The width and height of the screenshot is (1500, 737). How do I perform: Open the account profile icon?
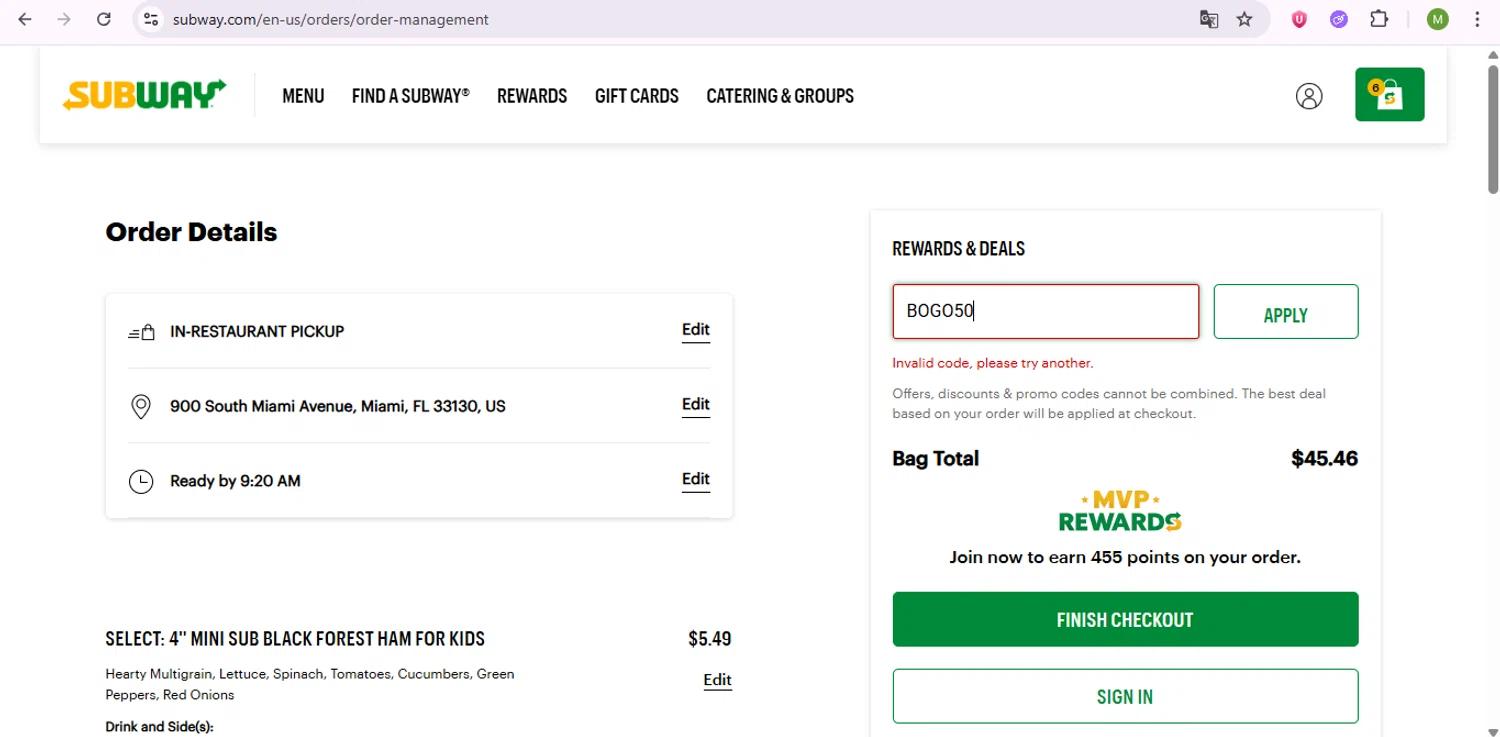[x=1309, y=95]
